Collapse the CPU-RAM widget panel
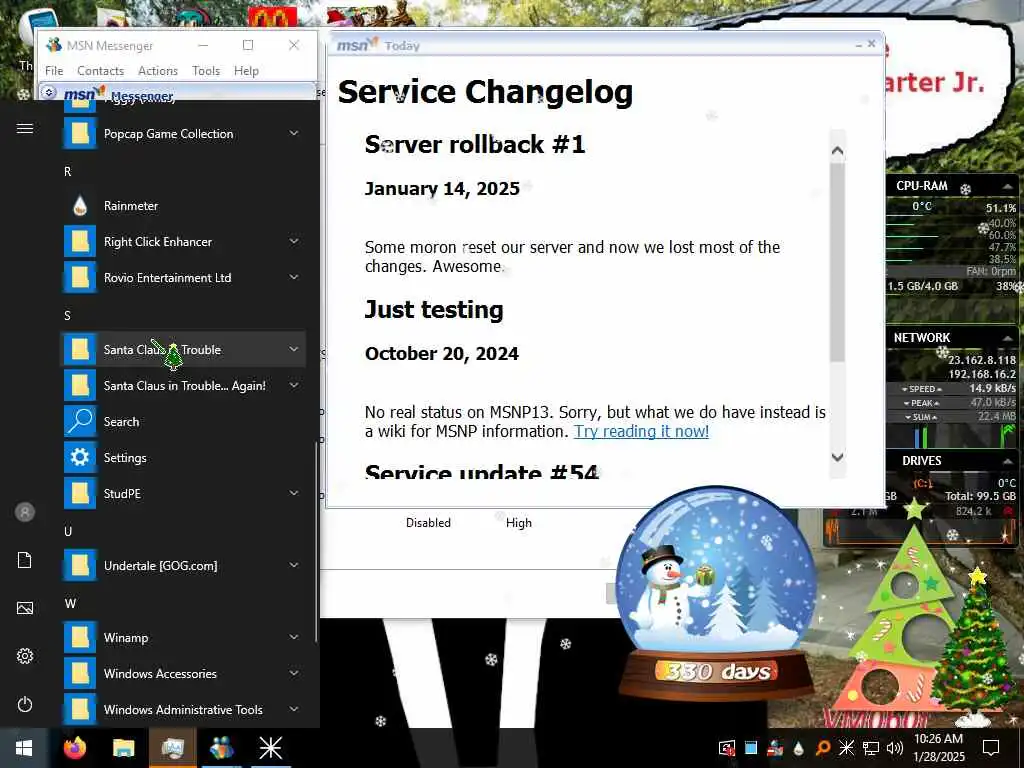This screenshot has width=1024, height=768. click(1008, 187)
